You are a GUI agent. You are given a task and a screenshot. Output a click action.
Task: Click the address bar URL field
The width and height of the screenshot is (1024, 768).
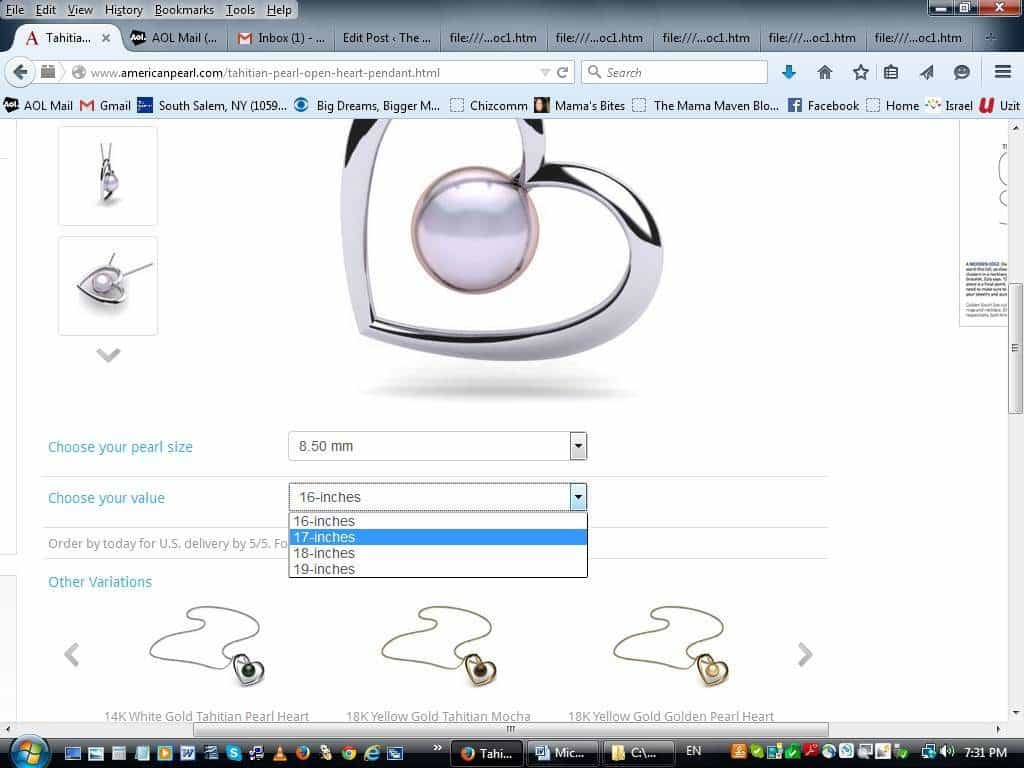tap(313, 72)
